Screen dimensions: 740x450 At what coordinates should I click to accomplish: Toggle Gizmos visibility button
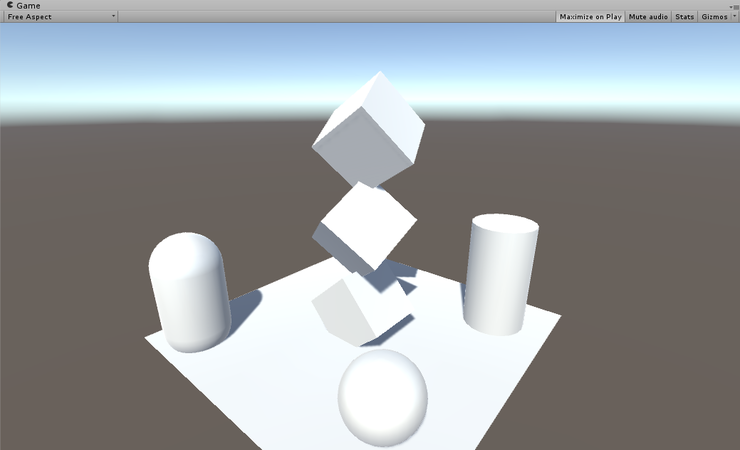click(x=714, y=17)
